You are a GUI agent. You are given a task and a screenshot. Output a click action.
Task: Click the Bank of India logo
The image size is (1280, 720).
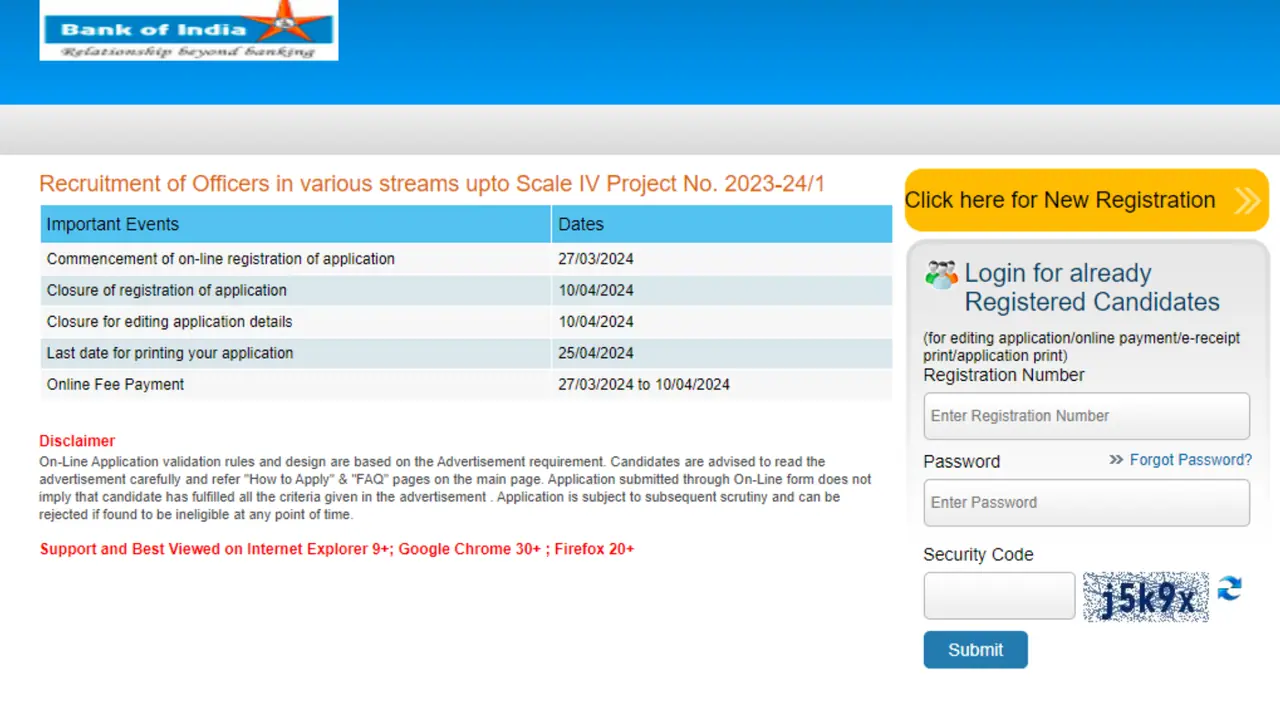pyautogui.click(x=188, y=30)
